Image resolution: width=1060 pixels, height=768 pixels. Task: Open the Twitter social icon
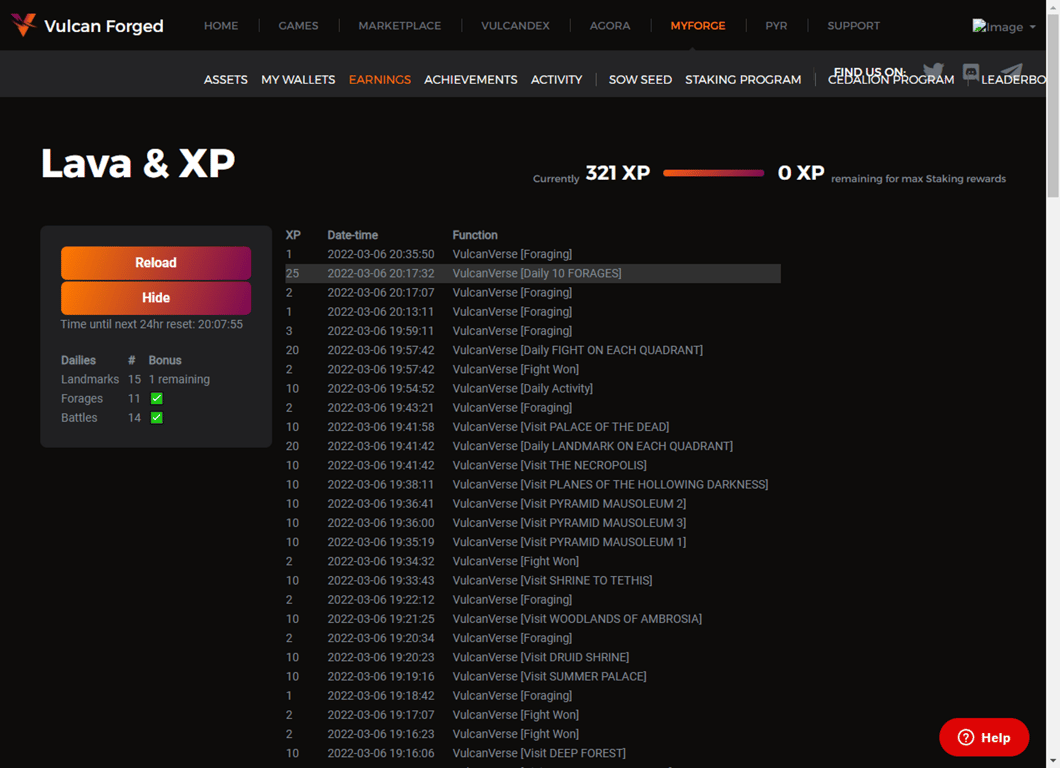(934, 72)
